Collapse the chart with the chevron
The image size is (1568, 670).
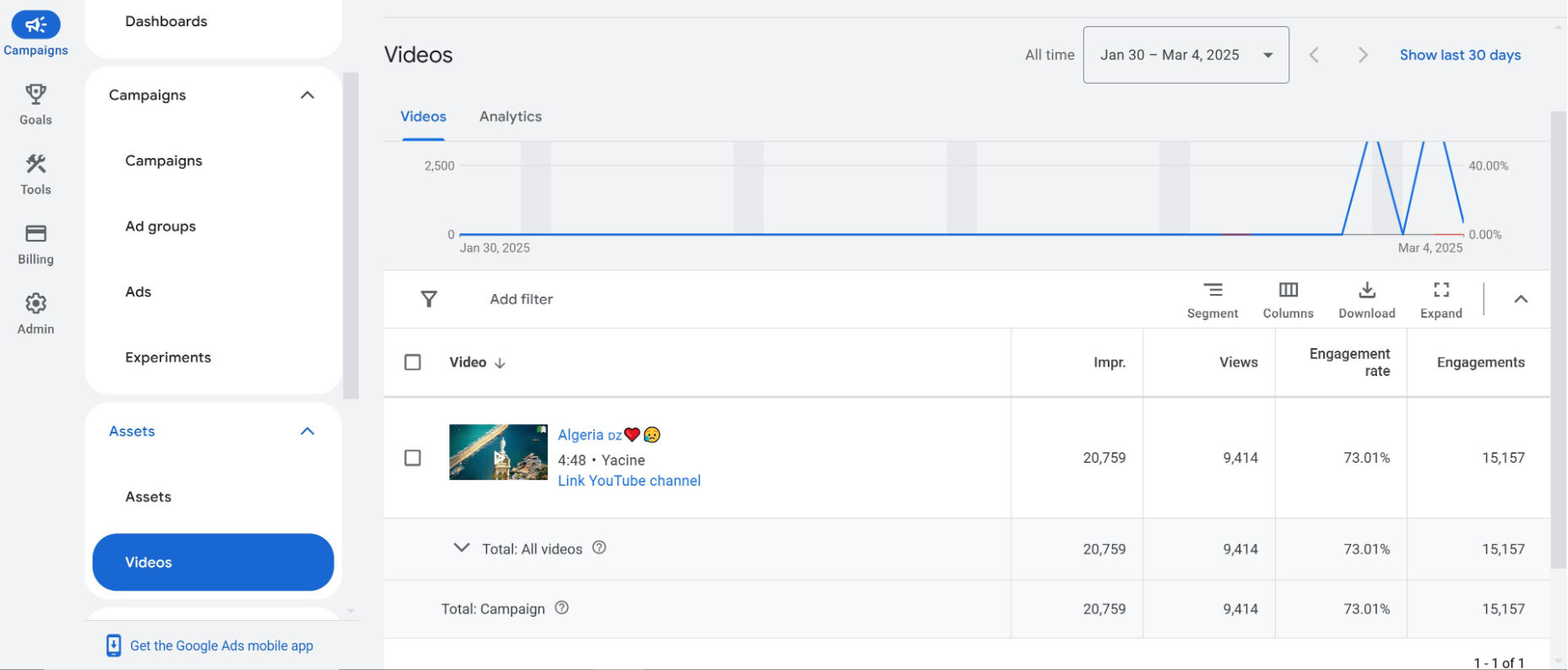(x=1521, y=299)
